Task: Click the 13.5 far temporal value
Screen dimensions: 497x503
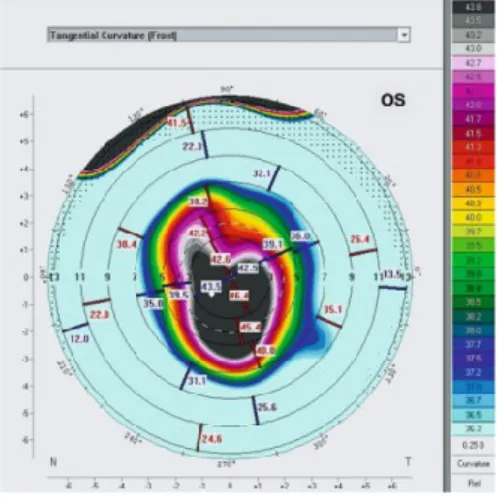Action: point(392,274)
